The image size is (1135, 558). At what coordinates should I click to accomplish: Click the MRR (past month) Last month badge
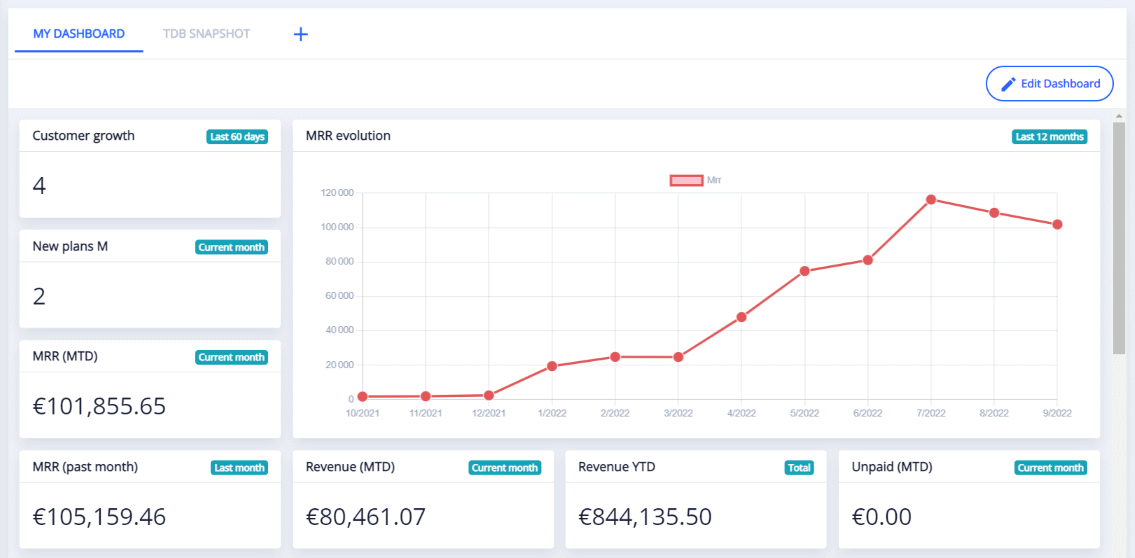point(239,468)
